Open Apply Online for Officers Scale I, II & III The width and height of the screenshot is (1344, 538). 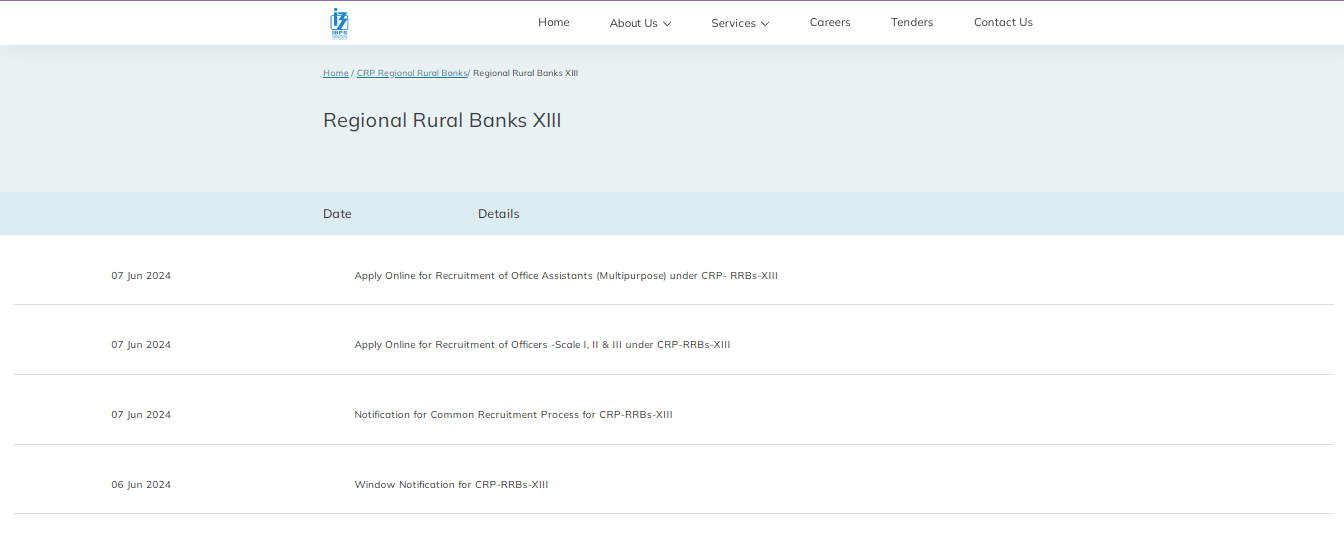(x=542, y=345)
